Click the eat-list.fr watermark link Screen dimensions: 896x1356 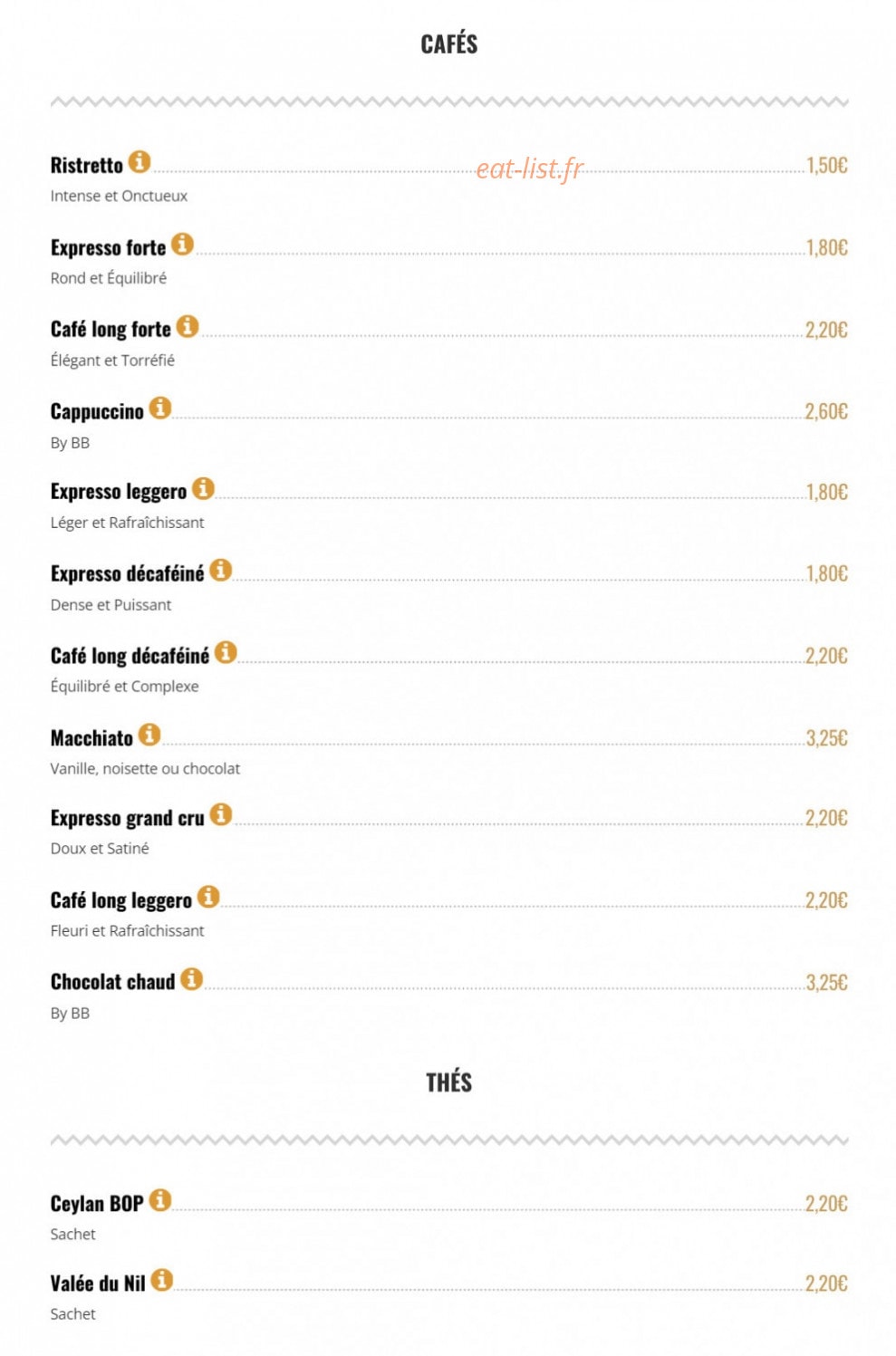coord(530,168)
